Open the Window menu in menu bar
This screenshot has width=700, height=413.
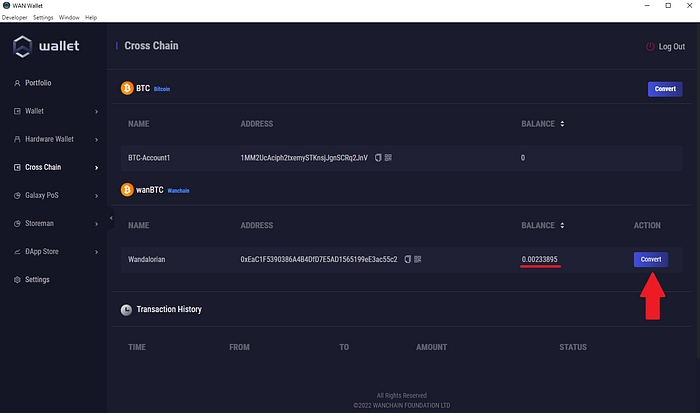pos(69,18)
